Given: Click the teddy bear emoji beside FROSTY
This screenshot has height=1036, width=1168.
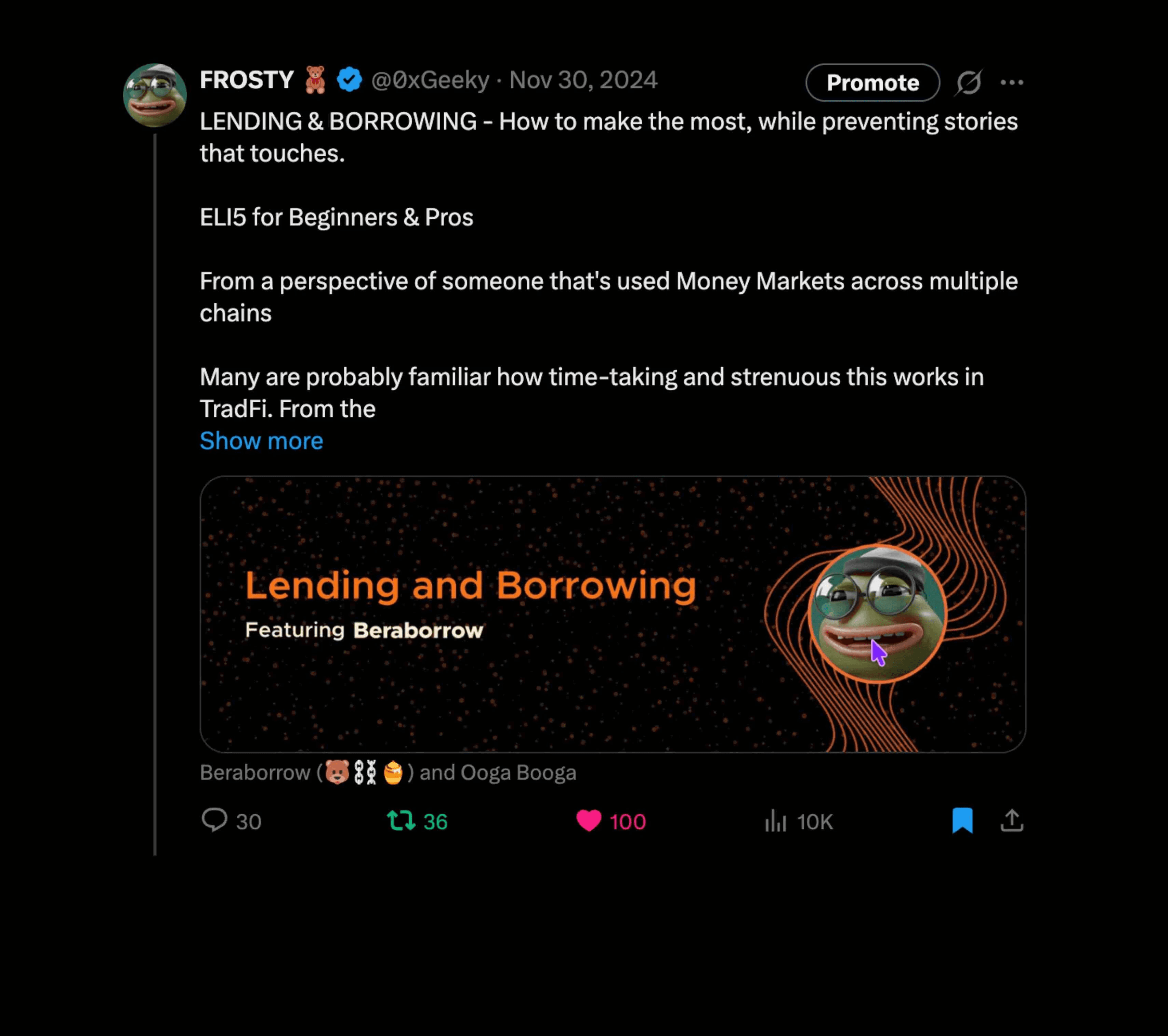Looking at the screenshot, I should point(315,79).
